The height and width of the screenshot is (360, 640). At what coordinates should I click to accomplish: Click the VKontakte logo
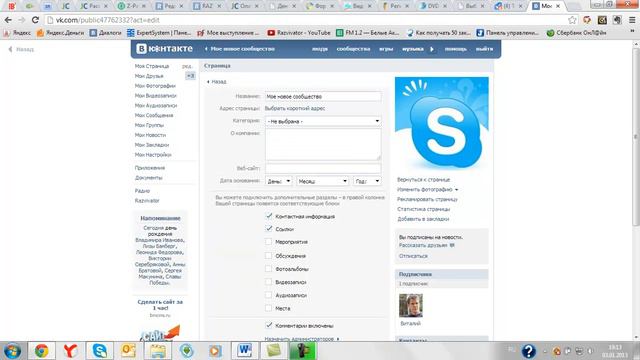click(x=164, y=49)
